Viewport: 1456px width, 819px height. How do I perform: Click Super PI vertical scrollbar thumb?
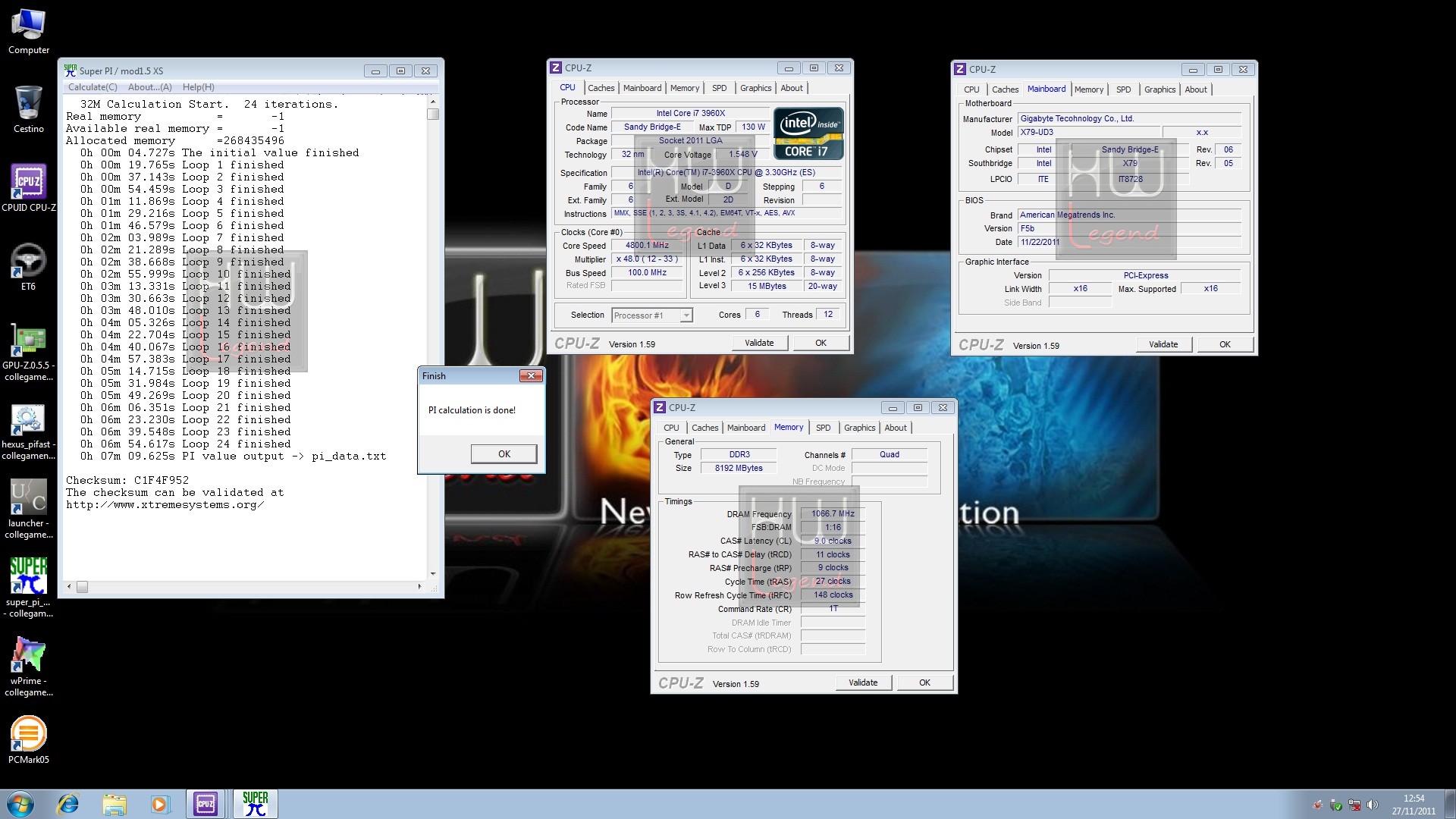tap(433, 115)
